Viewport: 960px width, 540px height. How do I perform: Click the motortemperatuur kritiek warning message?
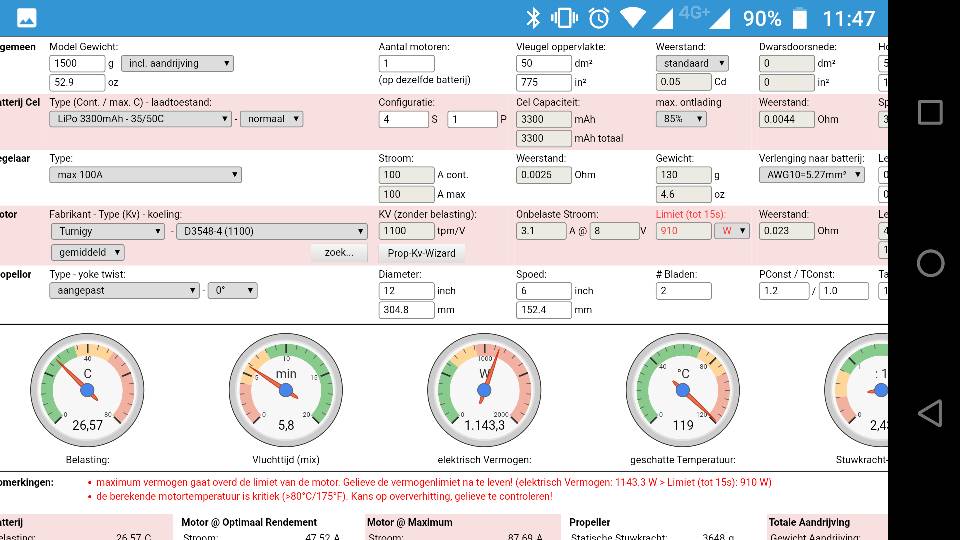[324, 496]
